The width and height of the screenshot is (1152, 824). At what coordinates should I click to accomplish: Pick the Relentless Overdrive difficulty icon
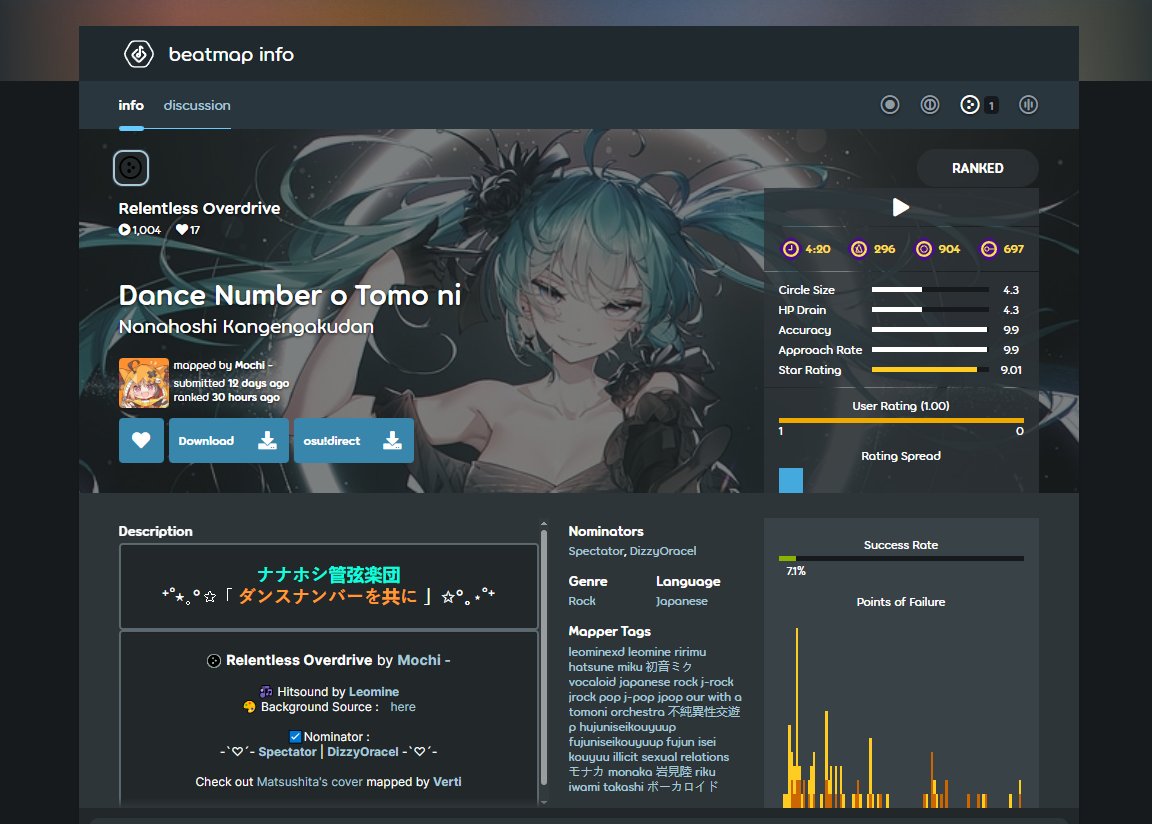click(x=131, y=168)
